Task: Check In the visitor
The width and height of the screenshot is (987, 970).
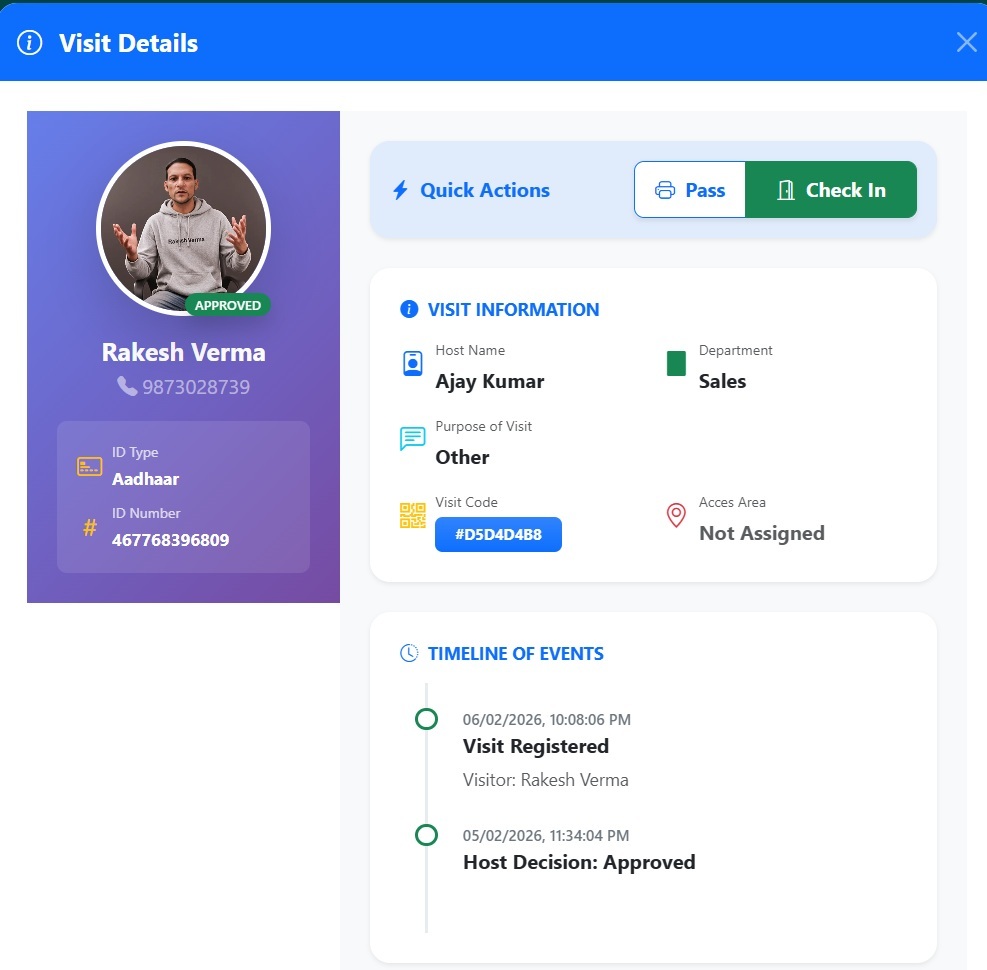Action: click(831, 190)
